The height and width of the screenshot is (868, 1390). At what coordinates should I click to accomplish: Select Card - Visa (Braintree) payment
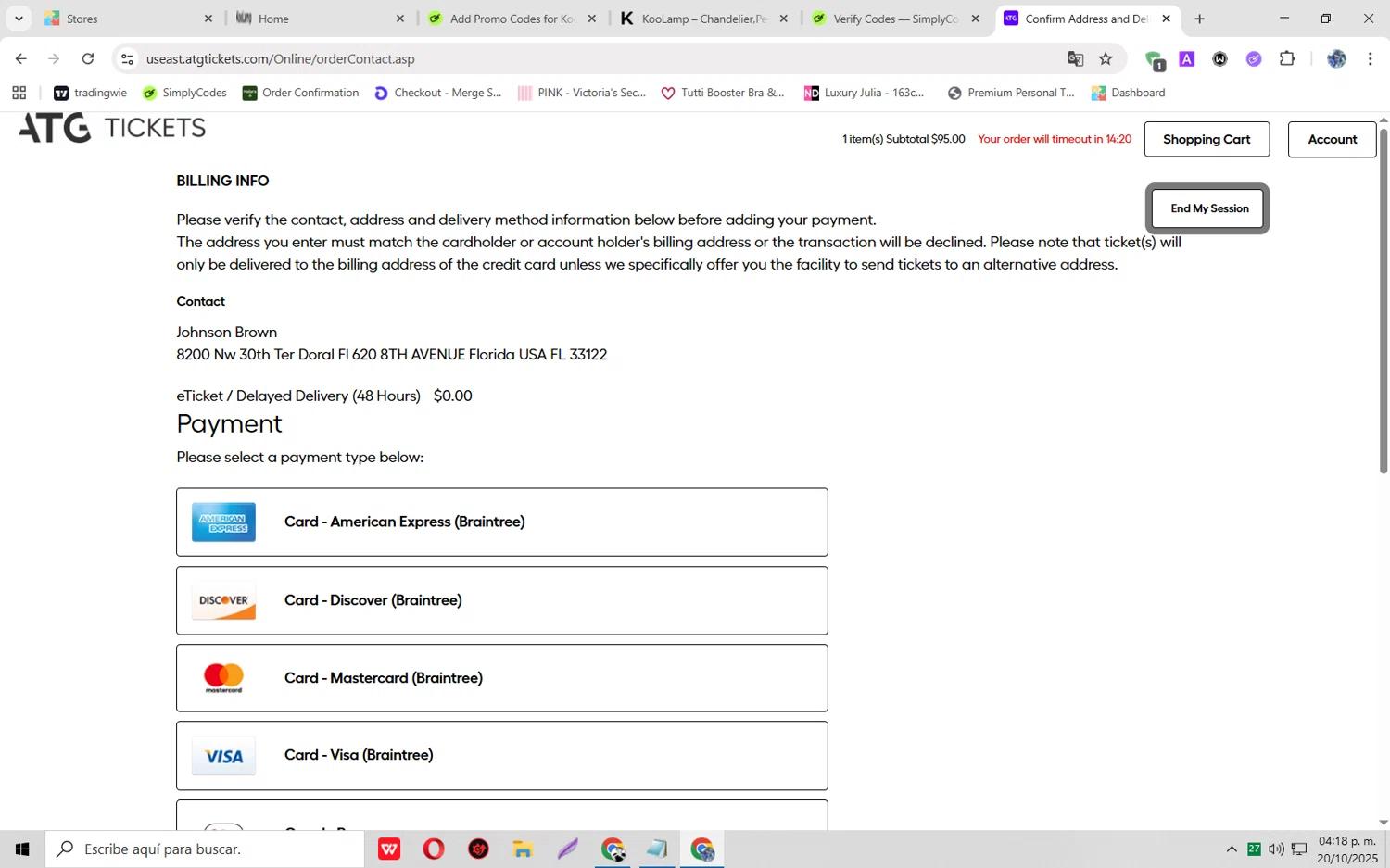pyautogui.click(x=502, y=756)
